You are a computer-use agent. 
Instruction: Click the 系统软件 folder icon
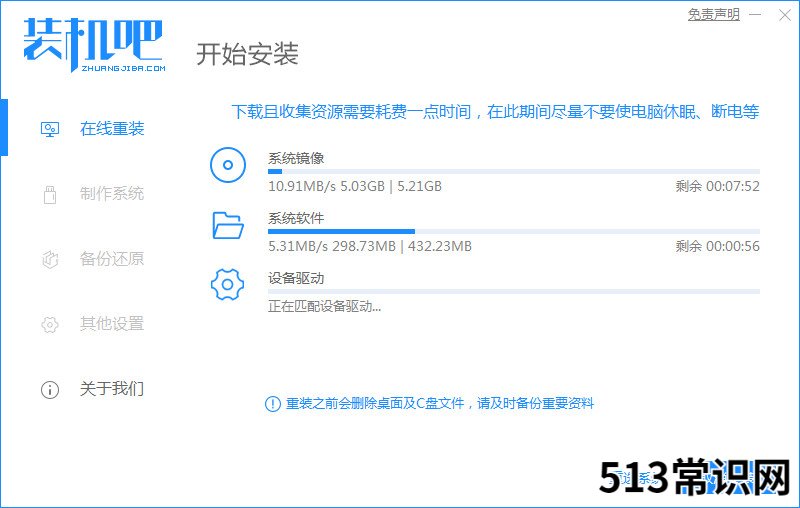pos(228,225)
